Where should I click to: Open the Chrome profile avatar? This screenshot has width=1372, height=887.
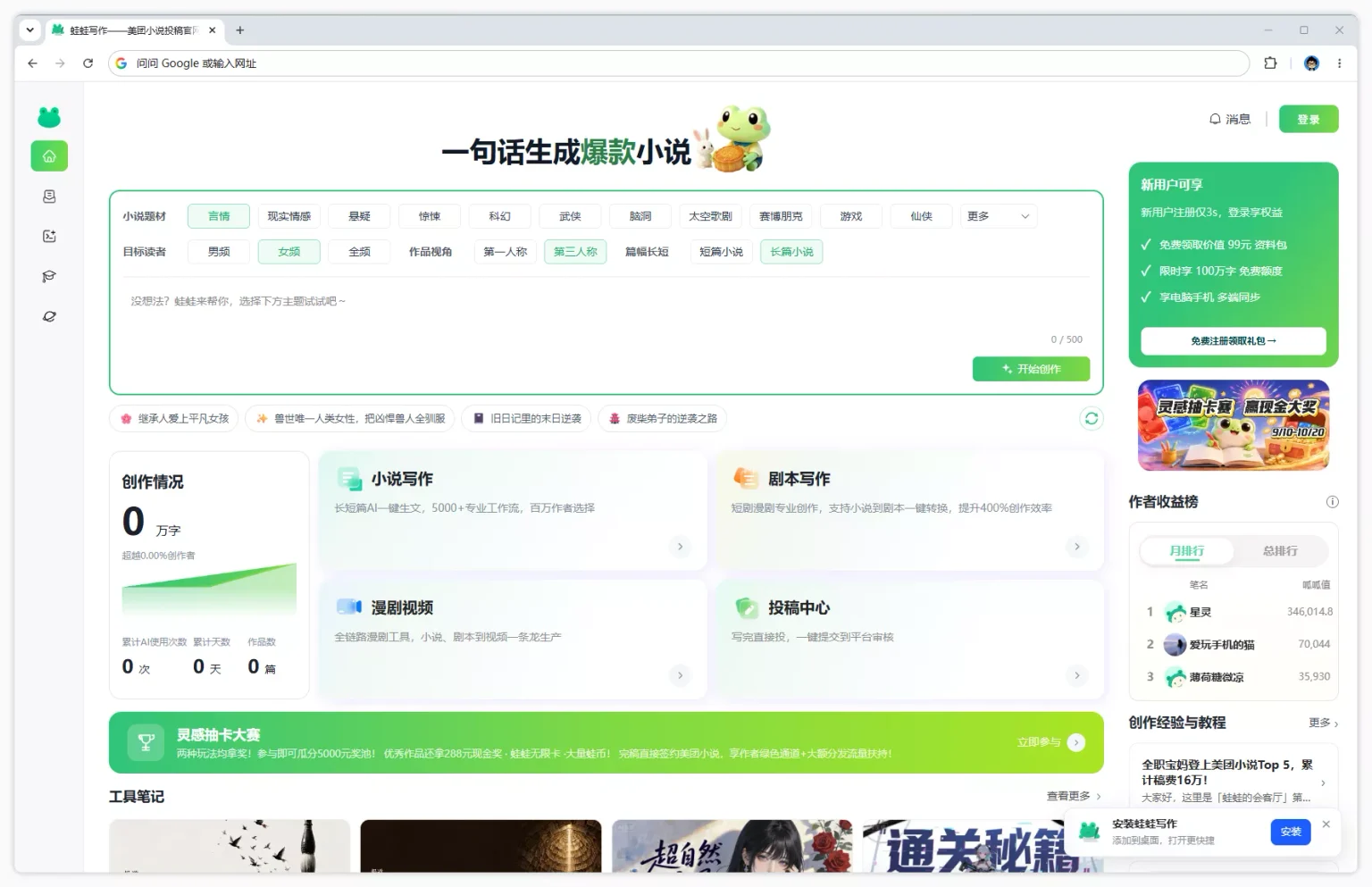(x=1311, y=63)
